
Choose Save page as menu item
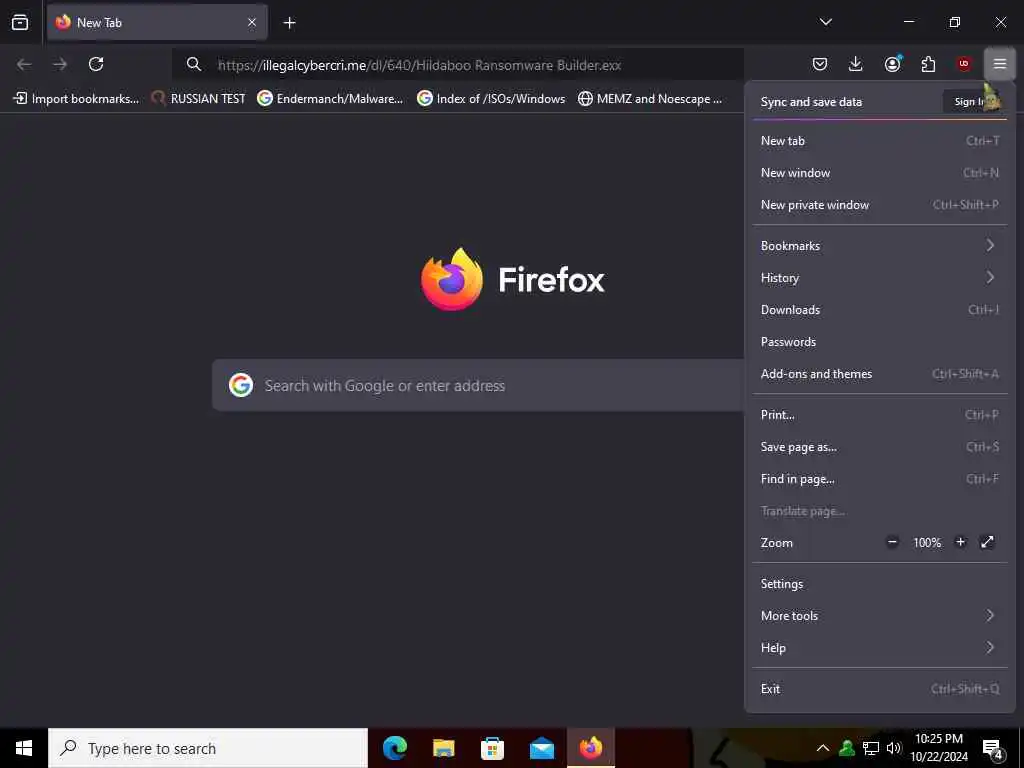[880, 447]
